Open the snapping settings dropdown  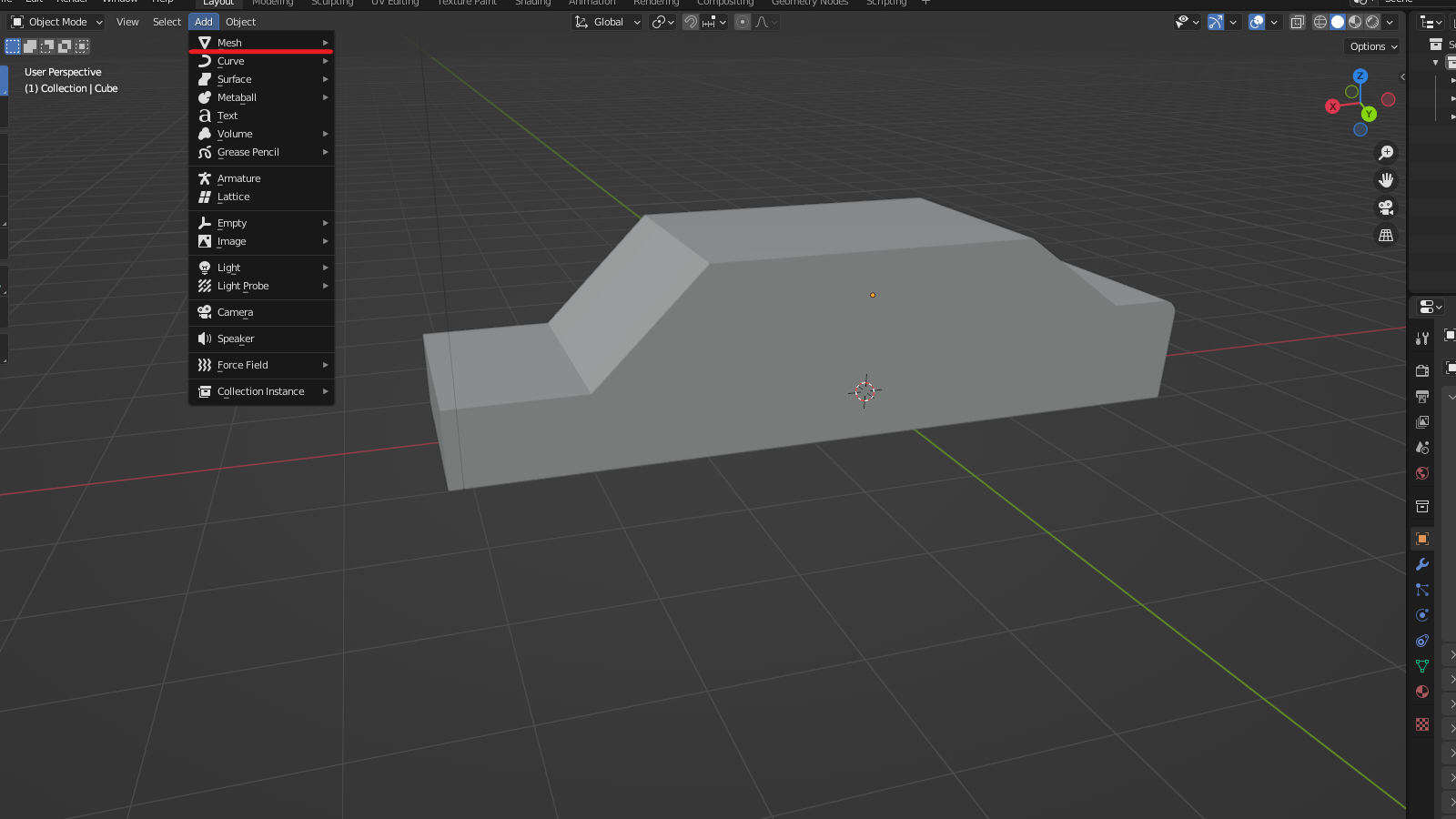pyautogui.click(x=714, y=22)
